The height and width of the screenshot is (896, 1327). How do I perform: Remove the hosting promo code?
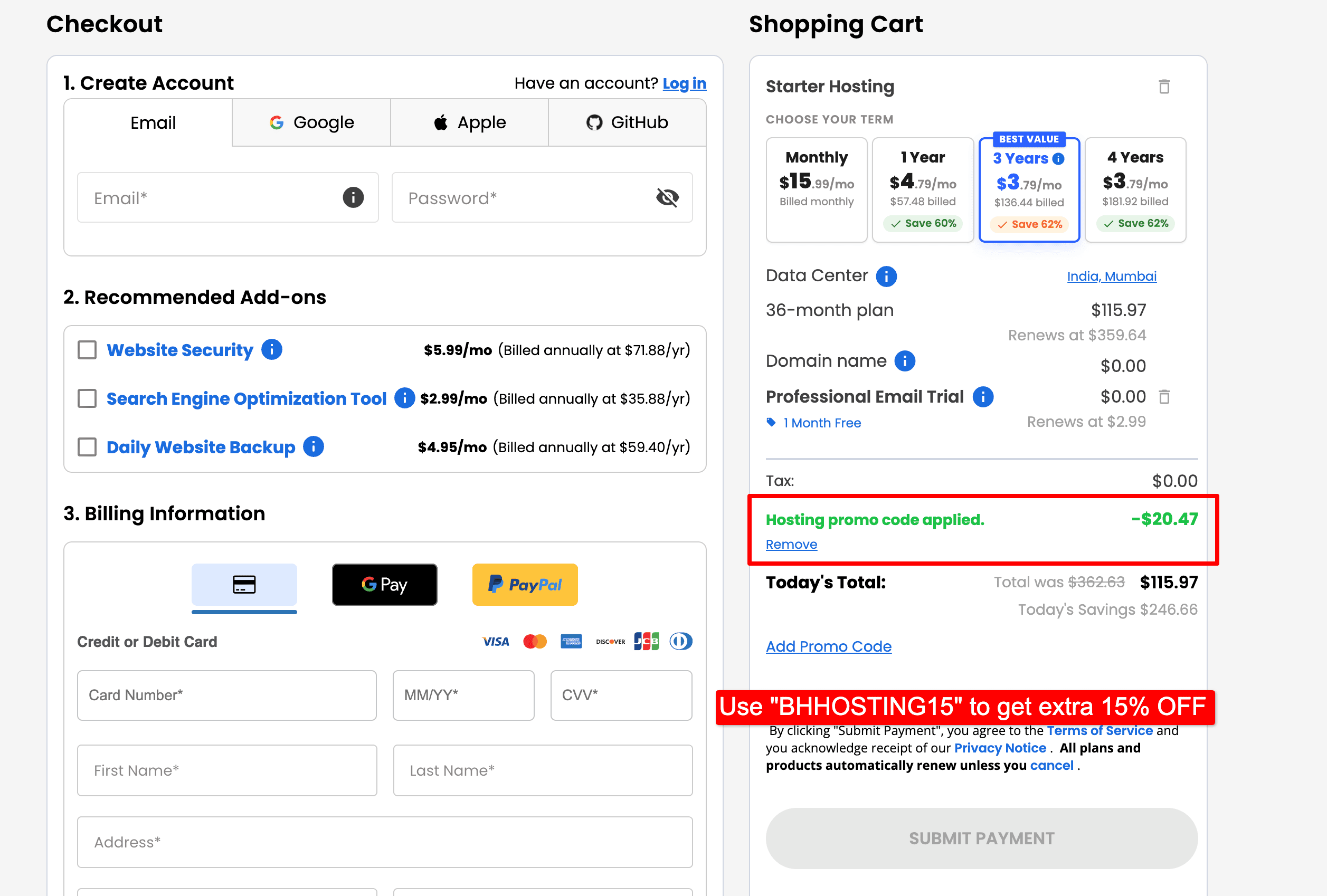pyautogui.click(x=791, y=545)
